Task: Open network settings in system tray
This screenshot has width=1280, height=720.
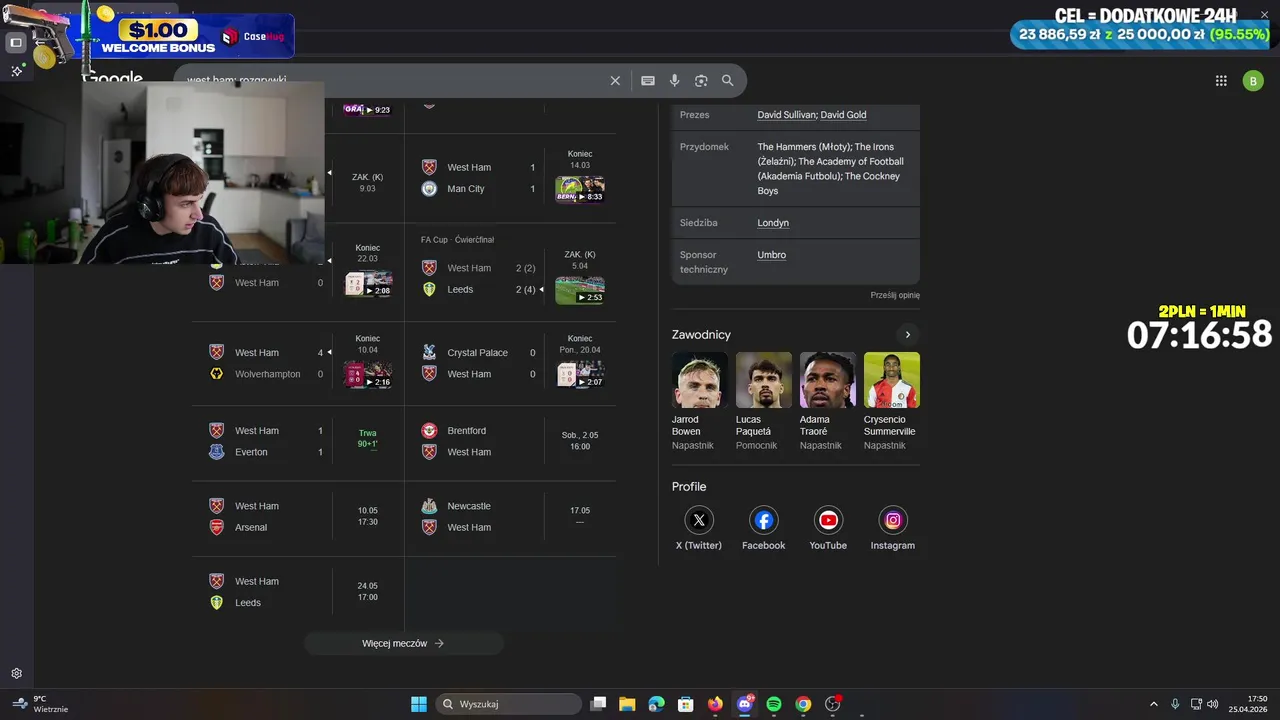Action: [1196, 704]
